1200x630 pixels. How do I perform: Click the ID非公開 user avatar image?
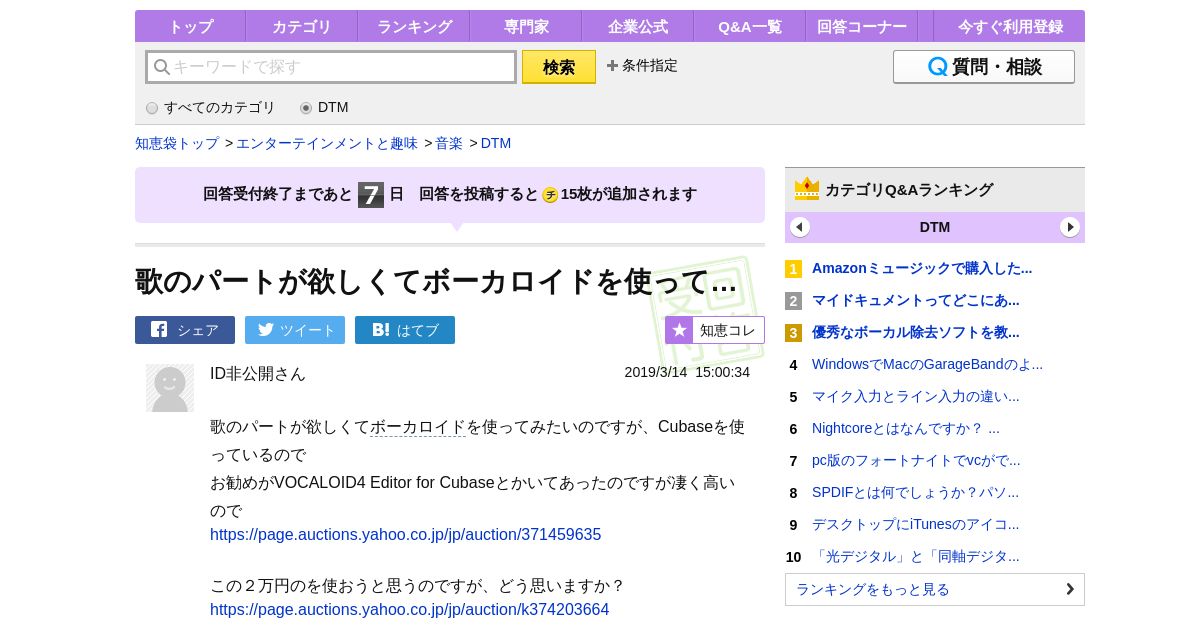click(x=170, y=388)
